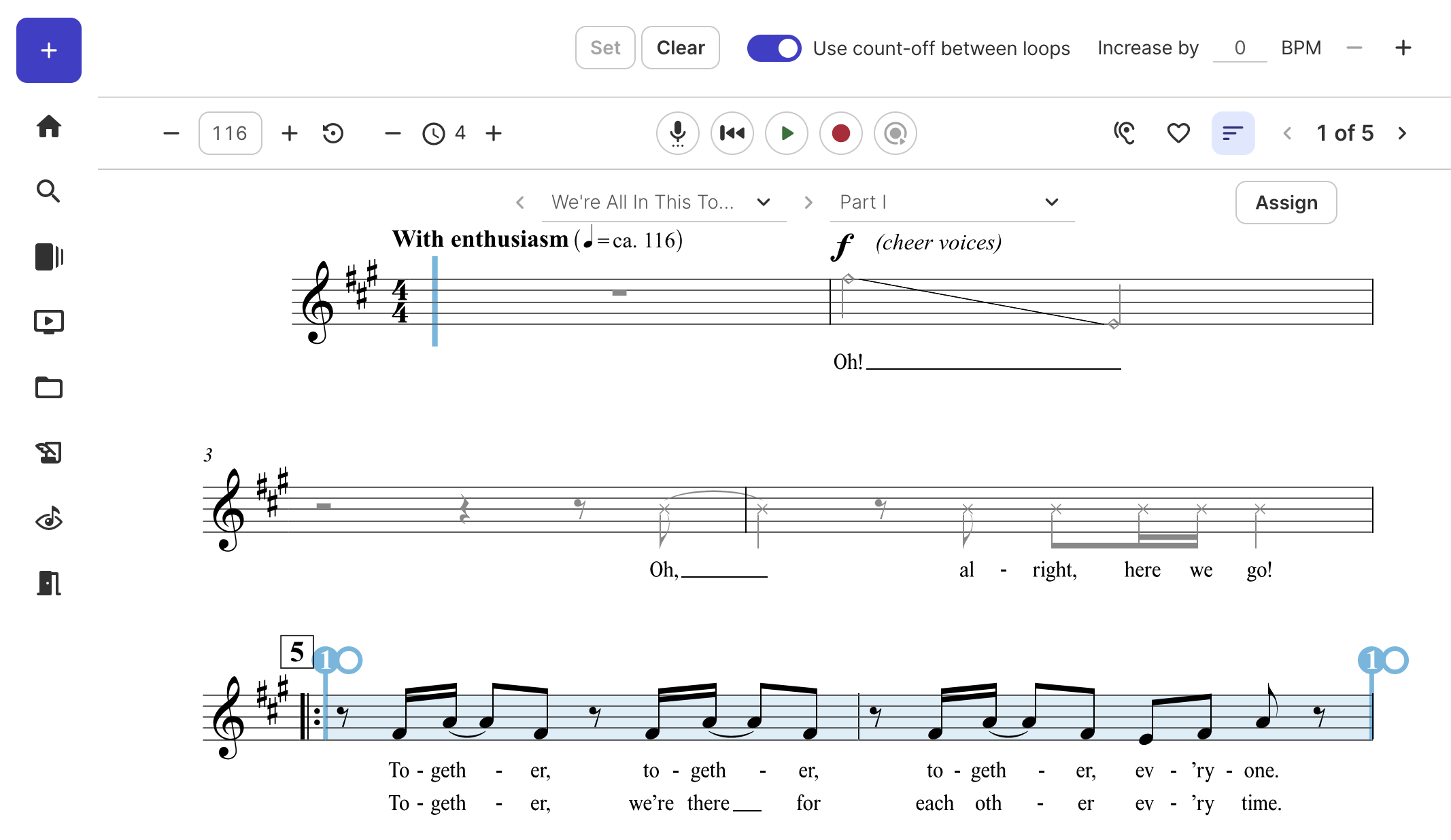Open the search icon in the sidebar
The image size is (1451, 840).
[x=48, y=192]
